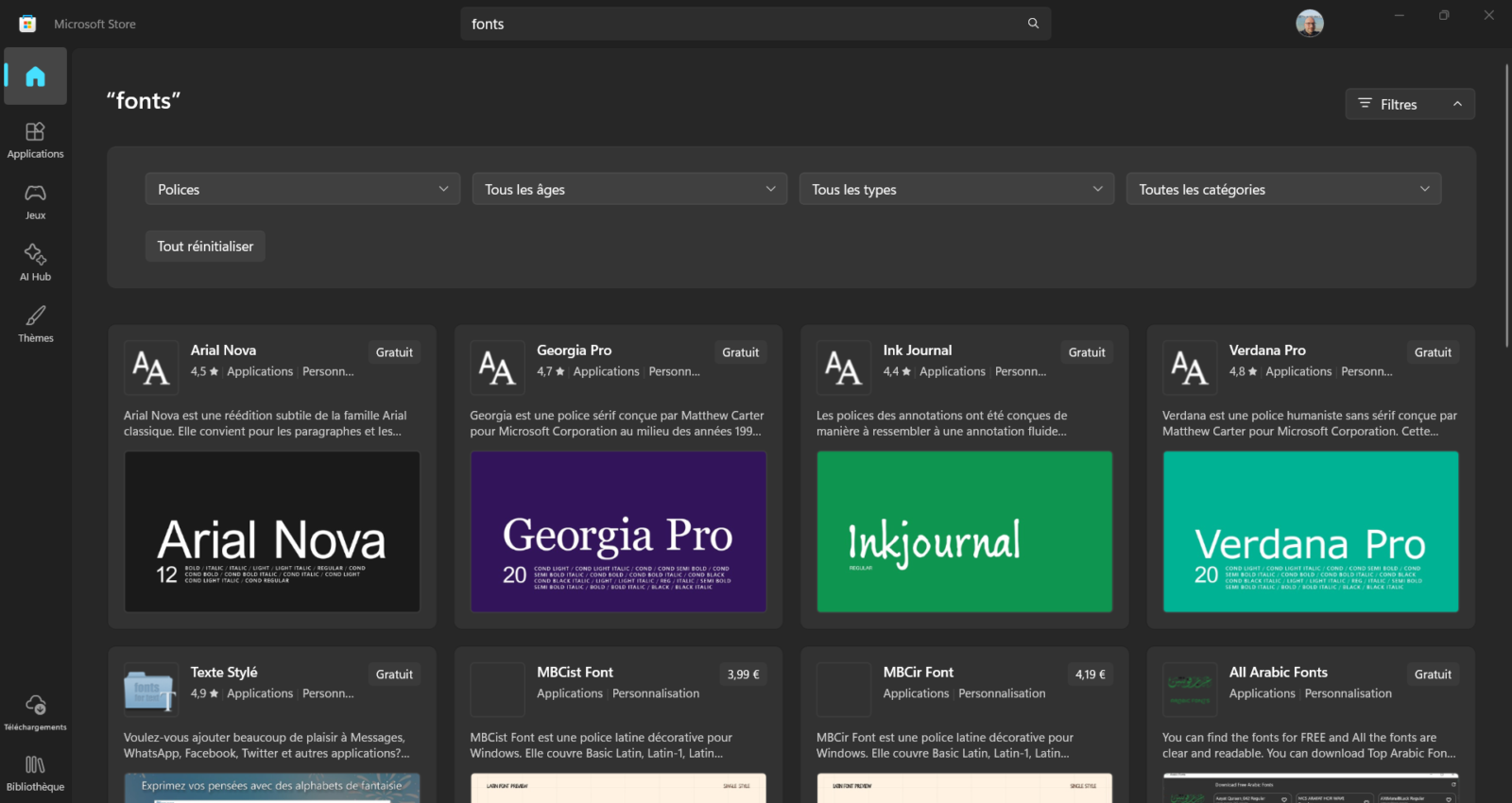Click Tout réinitialiser button

tap(205, 247)
